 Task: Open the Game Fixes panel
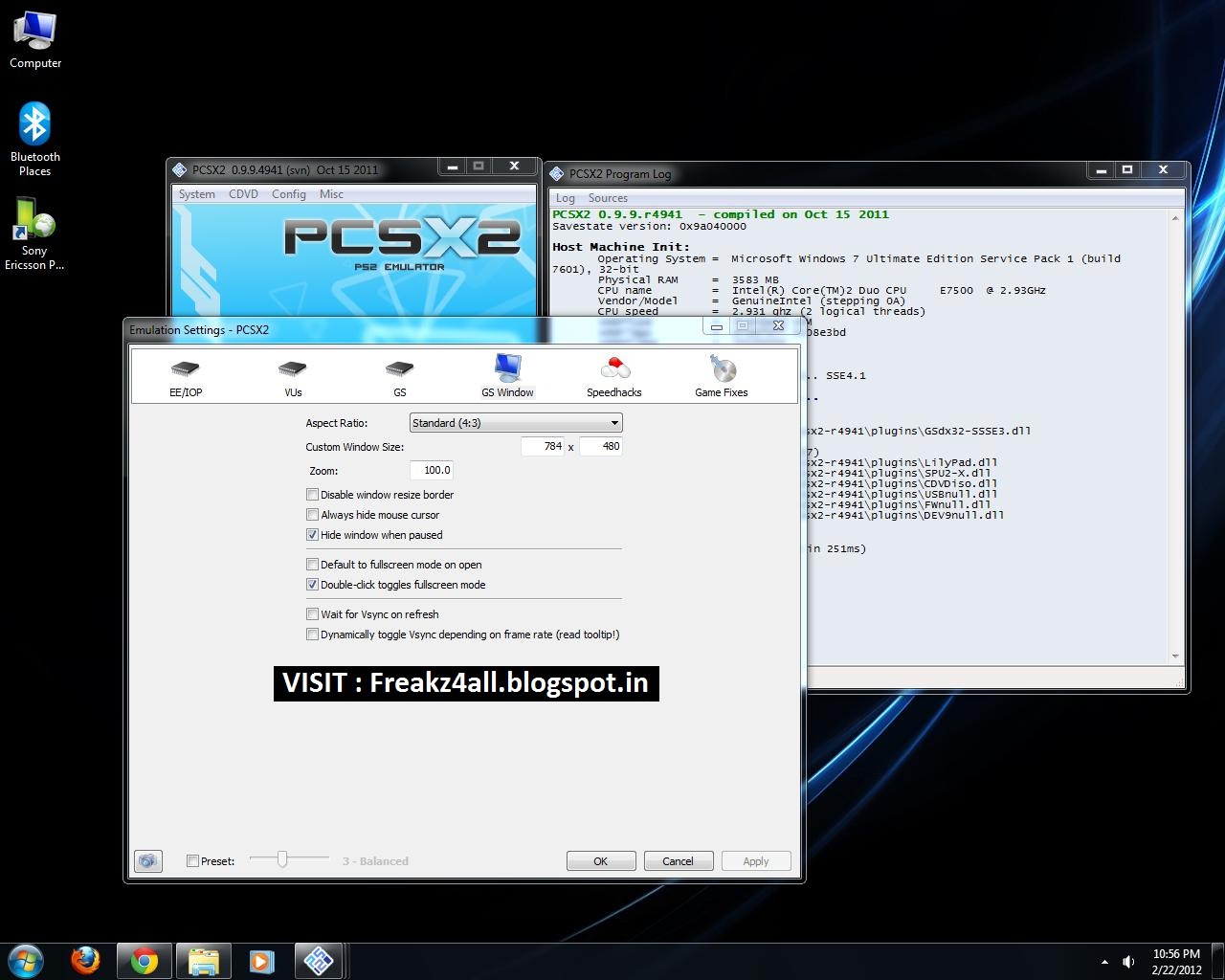pos(722,376)
